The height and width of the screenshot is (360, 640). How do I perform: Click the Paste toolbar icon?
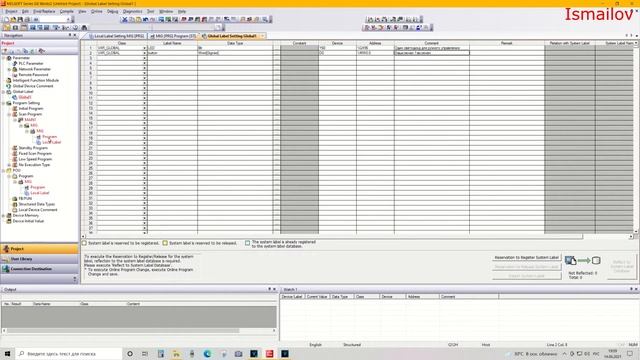click(138, 19)
